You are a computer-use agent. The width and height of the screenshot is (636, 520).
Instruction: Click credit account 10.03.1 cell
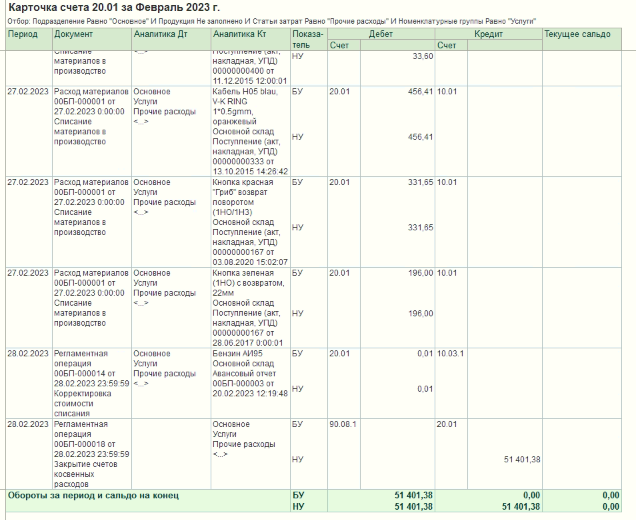click(x=450, y=353)
